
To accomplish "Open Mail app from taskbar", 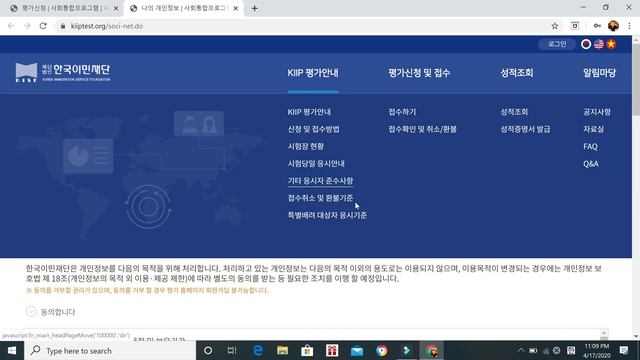I will pos(357,351).
